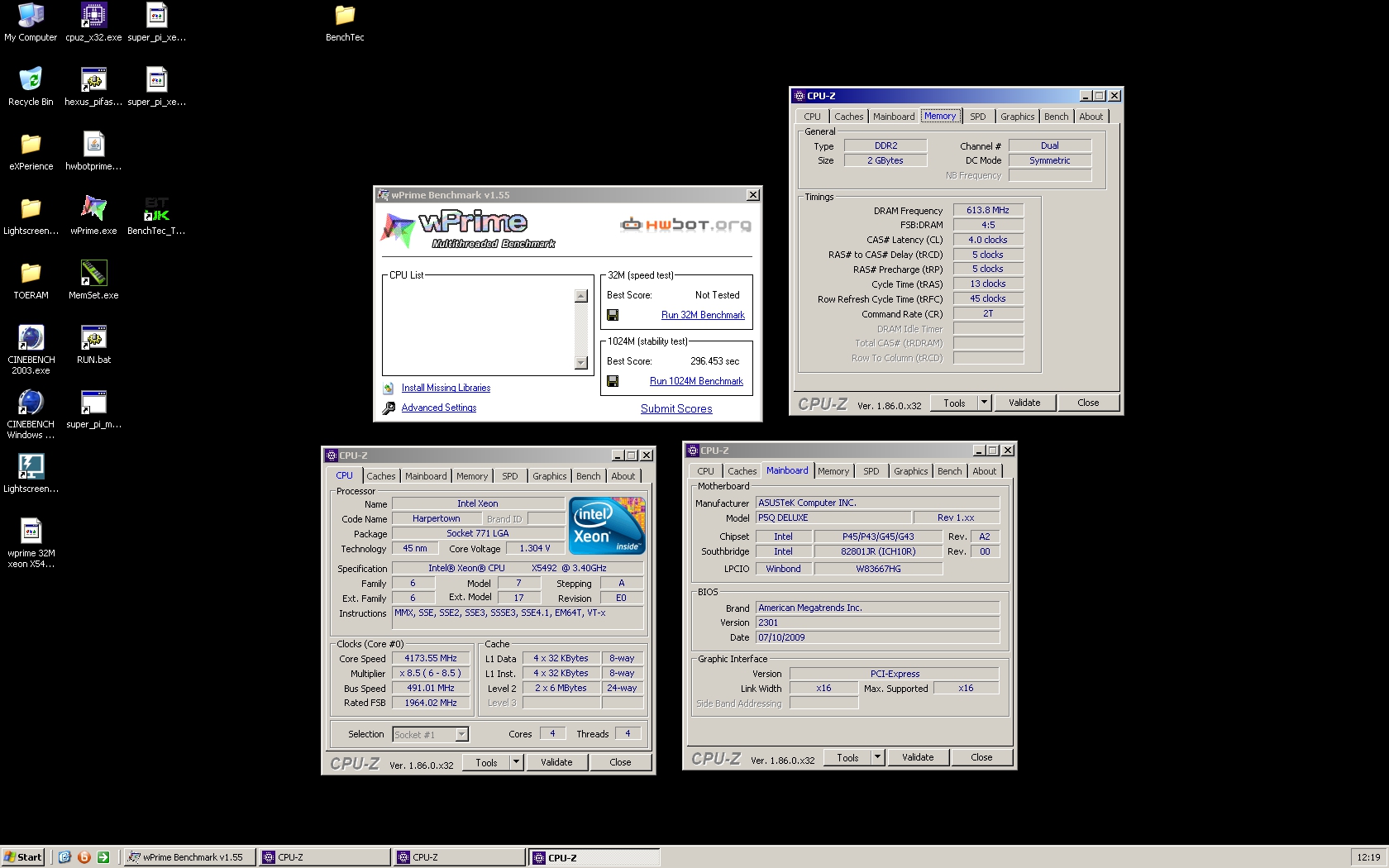Viewport: 1389px width, 868px height.
Task: Select the hwbotprime desktop file icon
Action: (x=93, y=151)
